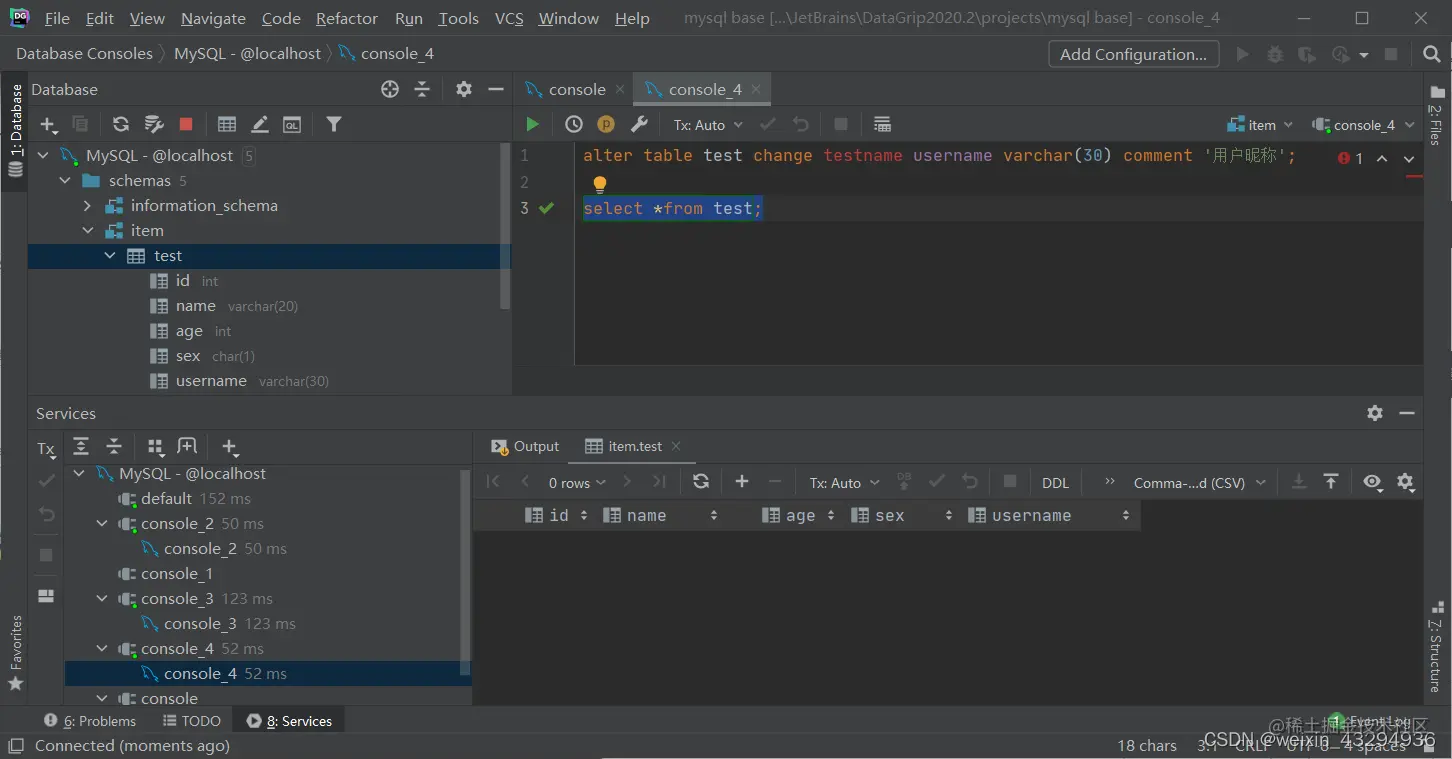The image size is (1452, 759).
Task: Open the TODO tool window tab
Action: click(192, 721)
